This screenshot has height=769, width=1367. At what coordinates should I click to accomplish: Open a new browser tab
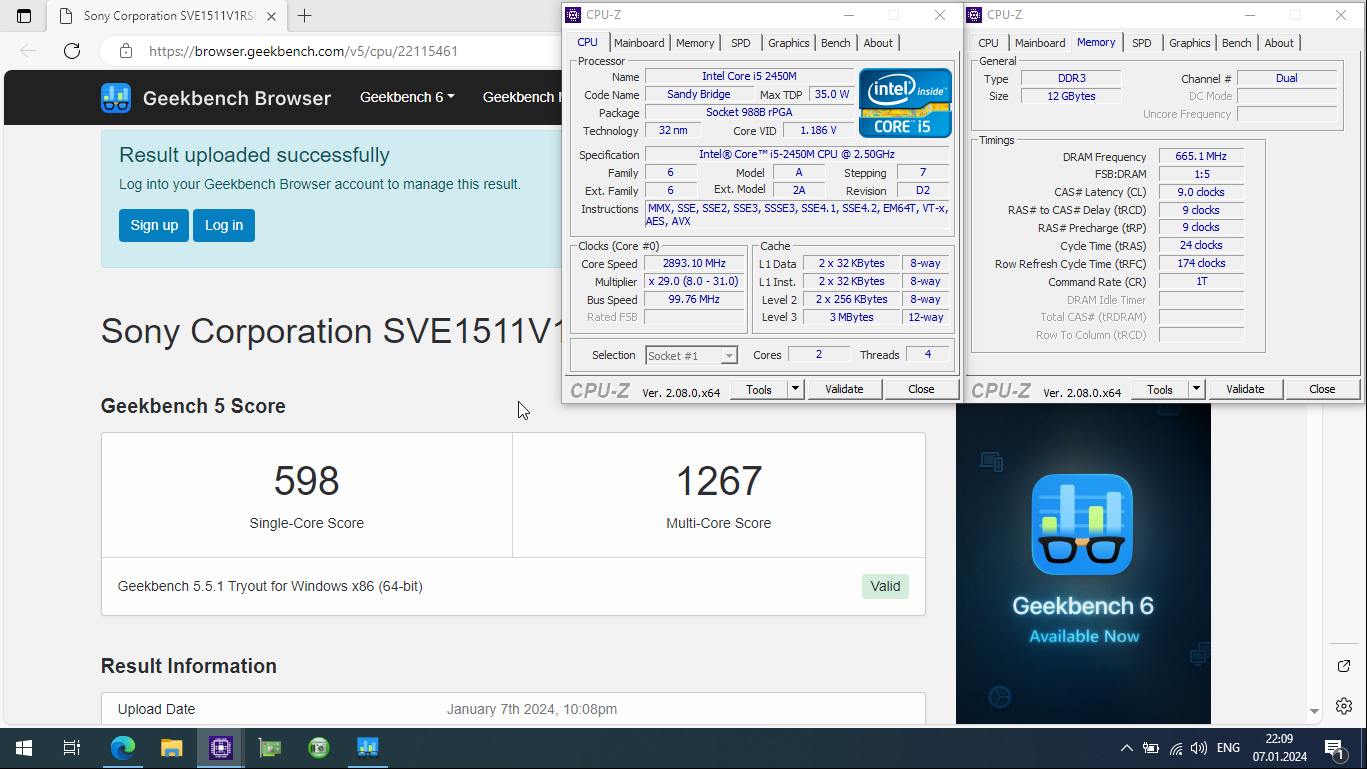[305, 16]
